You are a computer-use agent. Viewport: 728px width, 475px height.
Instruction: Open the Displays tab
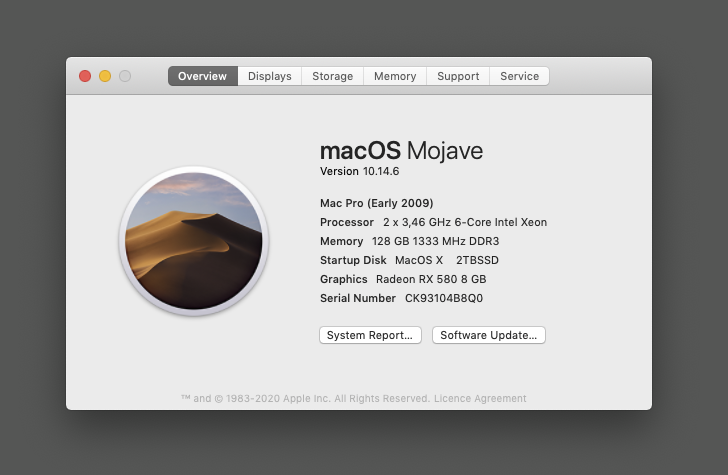(x=270, y=76)
